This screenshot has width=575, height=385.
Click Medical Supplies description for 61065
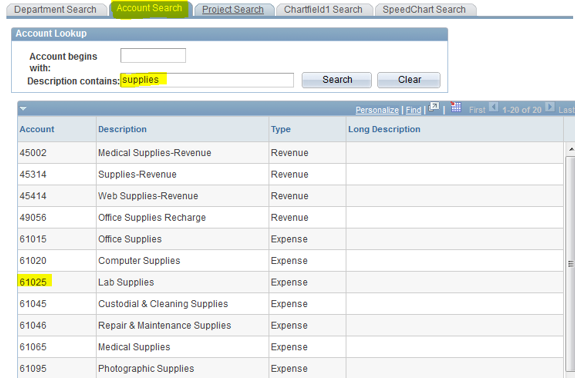(x=134, y=347)
